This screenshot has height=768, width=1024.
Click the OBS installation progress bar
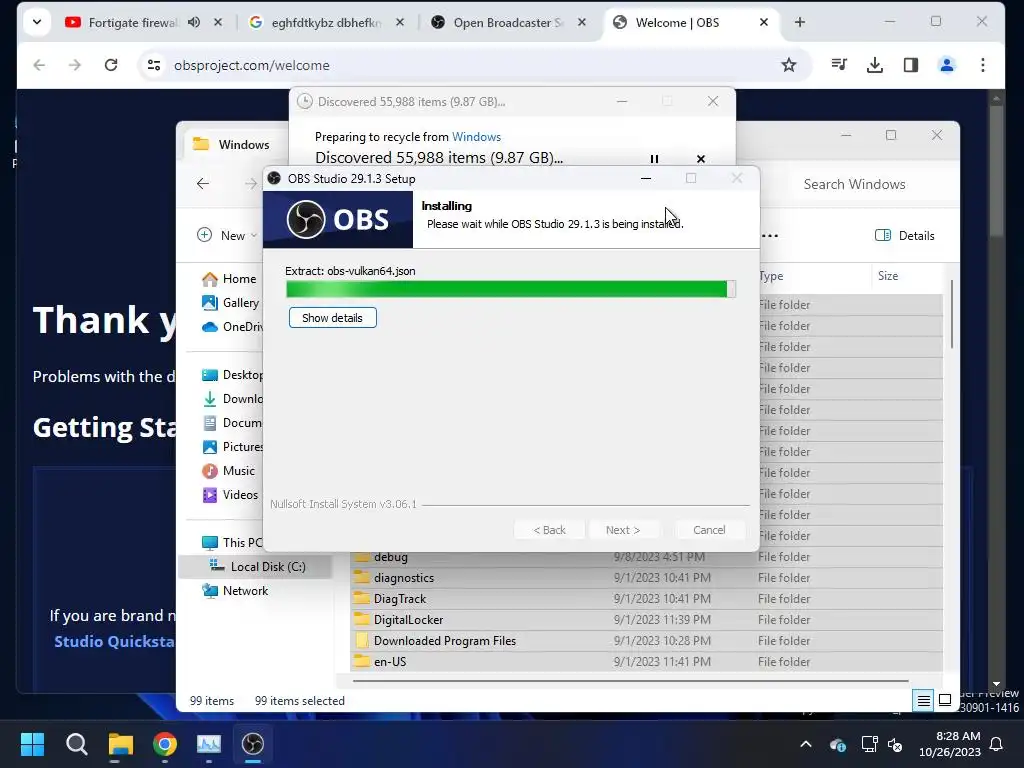511,289
